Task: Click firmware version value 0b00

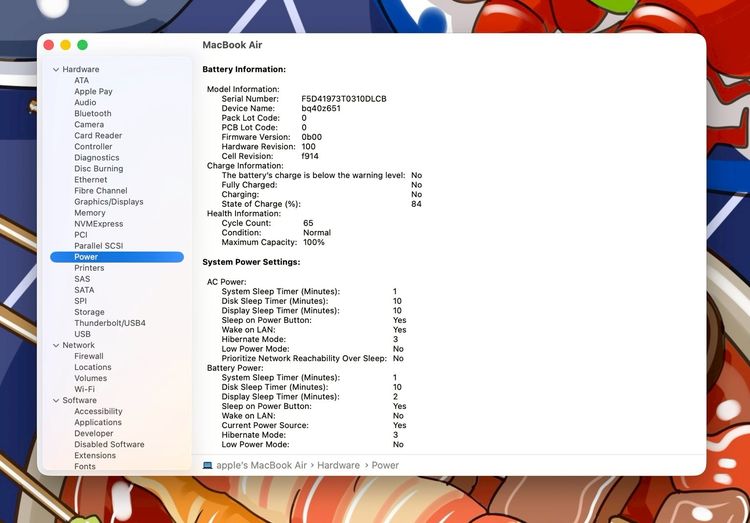Action: pos(311,137)
